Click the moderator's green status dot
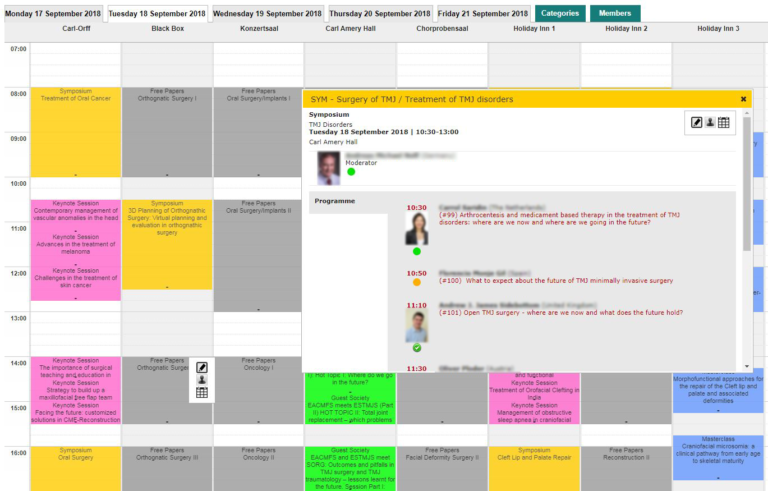 (351, 172)
